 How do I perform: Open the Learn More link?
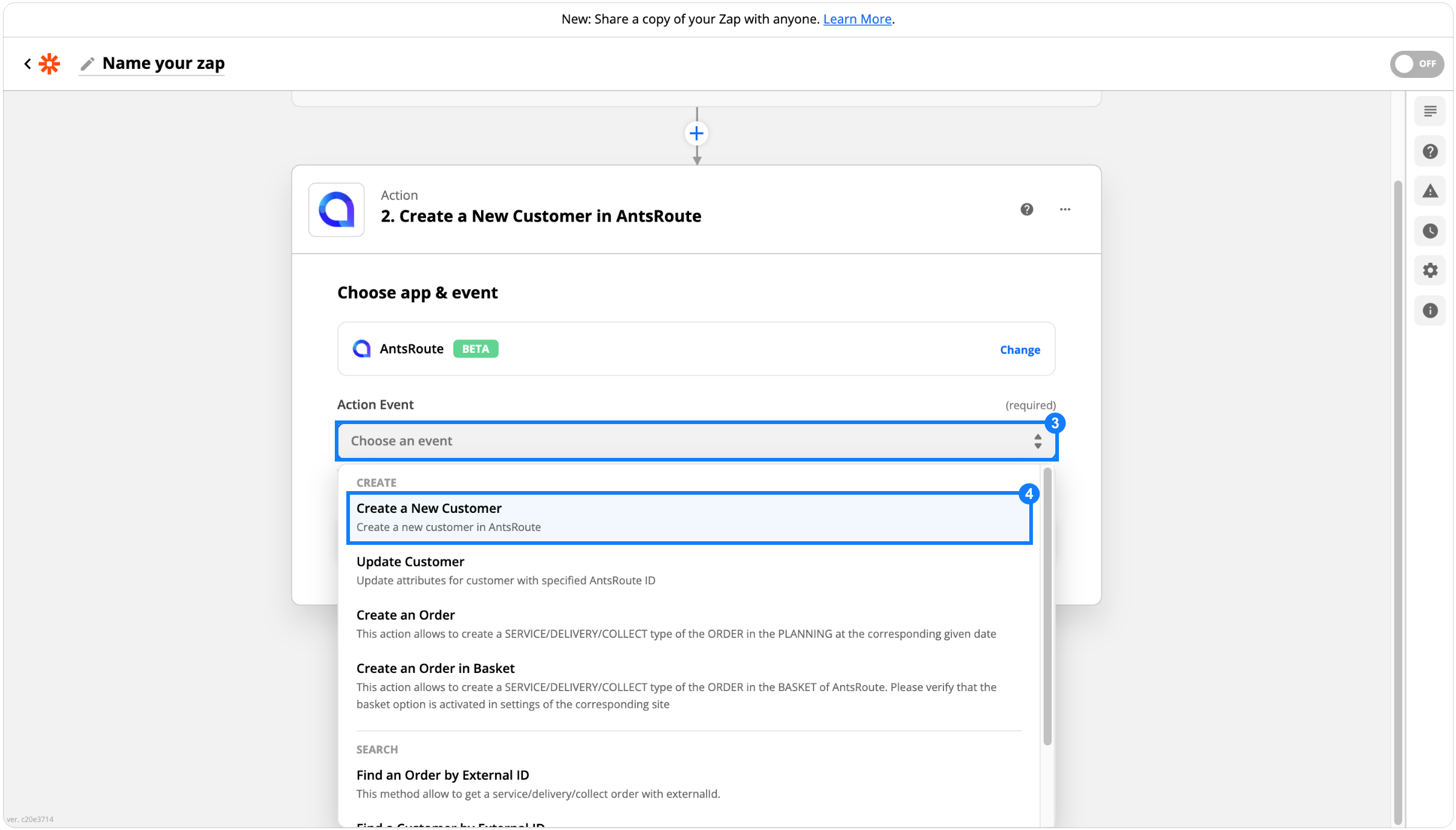tap(857, 19)
